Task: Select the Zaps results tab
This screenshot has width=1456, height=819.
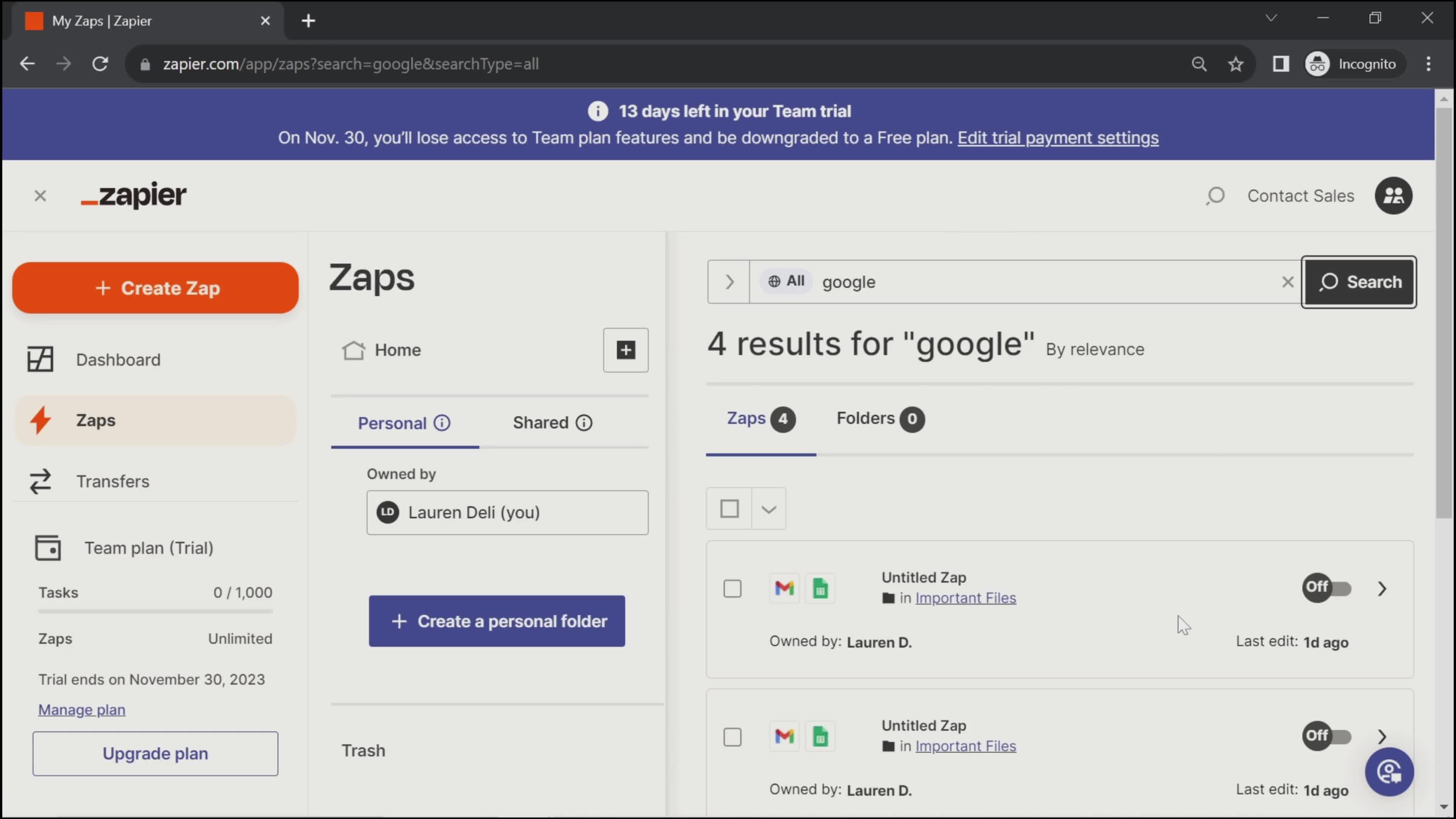Action: (761, 419)
